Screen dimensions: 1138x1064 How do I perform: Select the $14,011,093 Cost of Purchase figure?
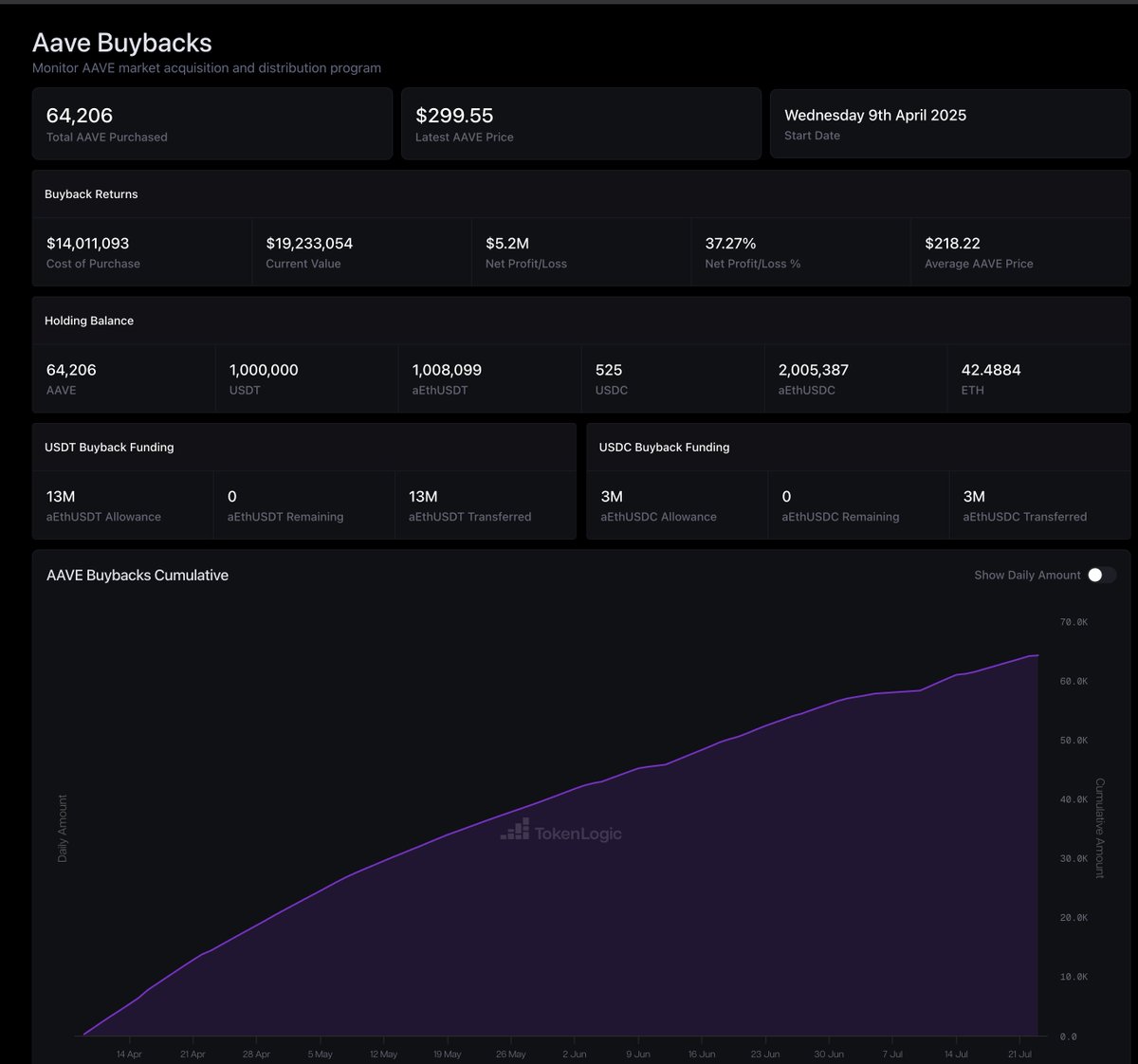point(87,244)
